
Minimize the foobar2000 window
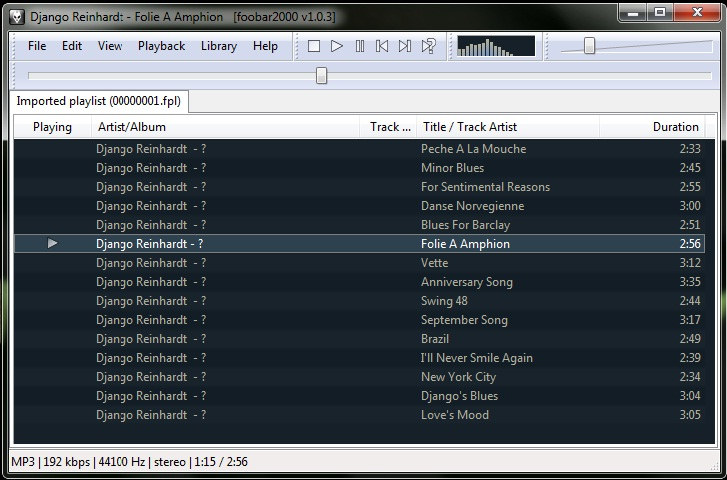(633, 13)
